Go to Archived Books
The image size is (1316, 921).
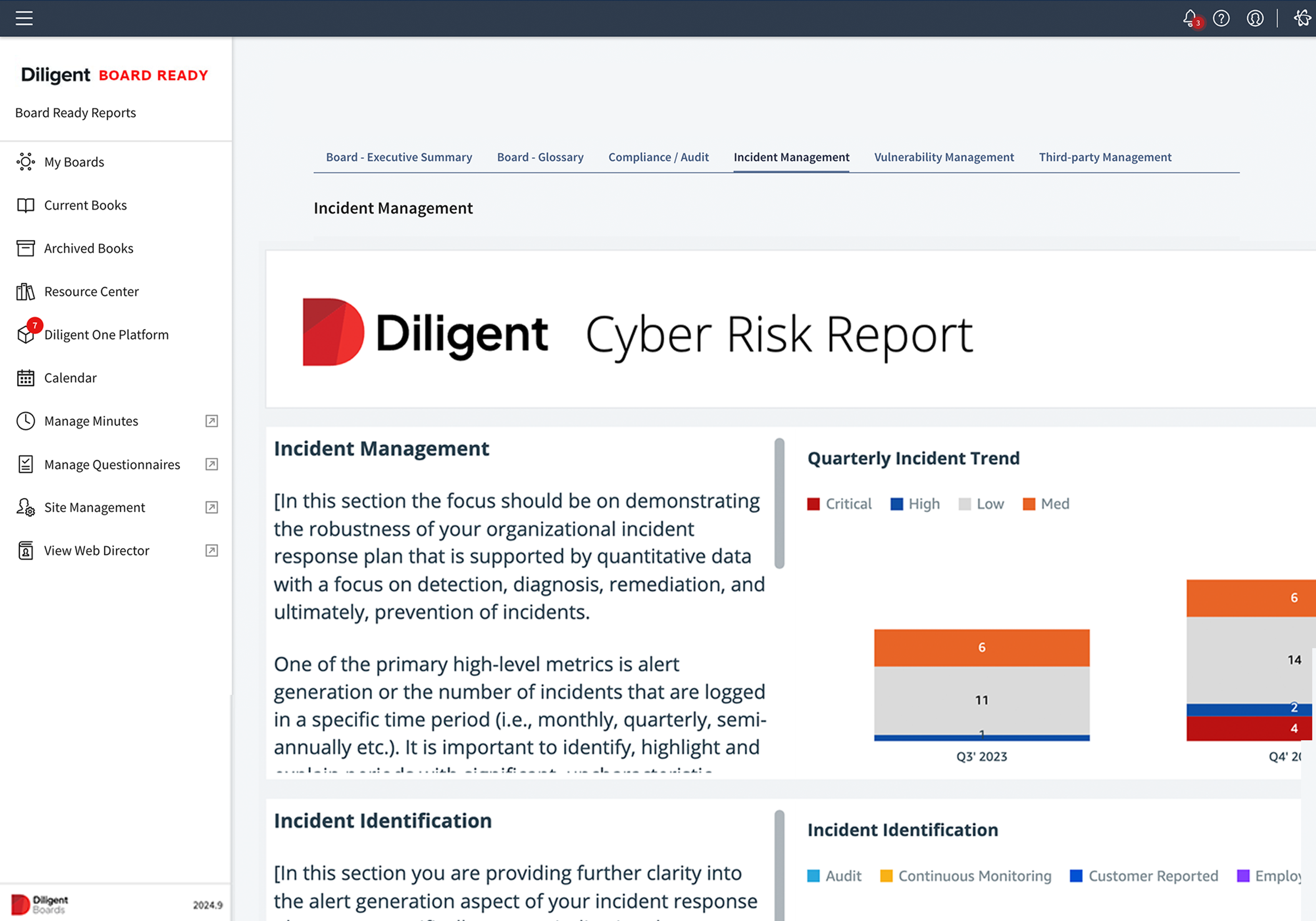coord(89,248)
